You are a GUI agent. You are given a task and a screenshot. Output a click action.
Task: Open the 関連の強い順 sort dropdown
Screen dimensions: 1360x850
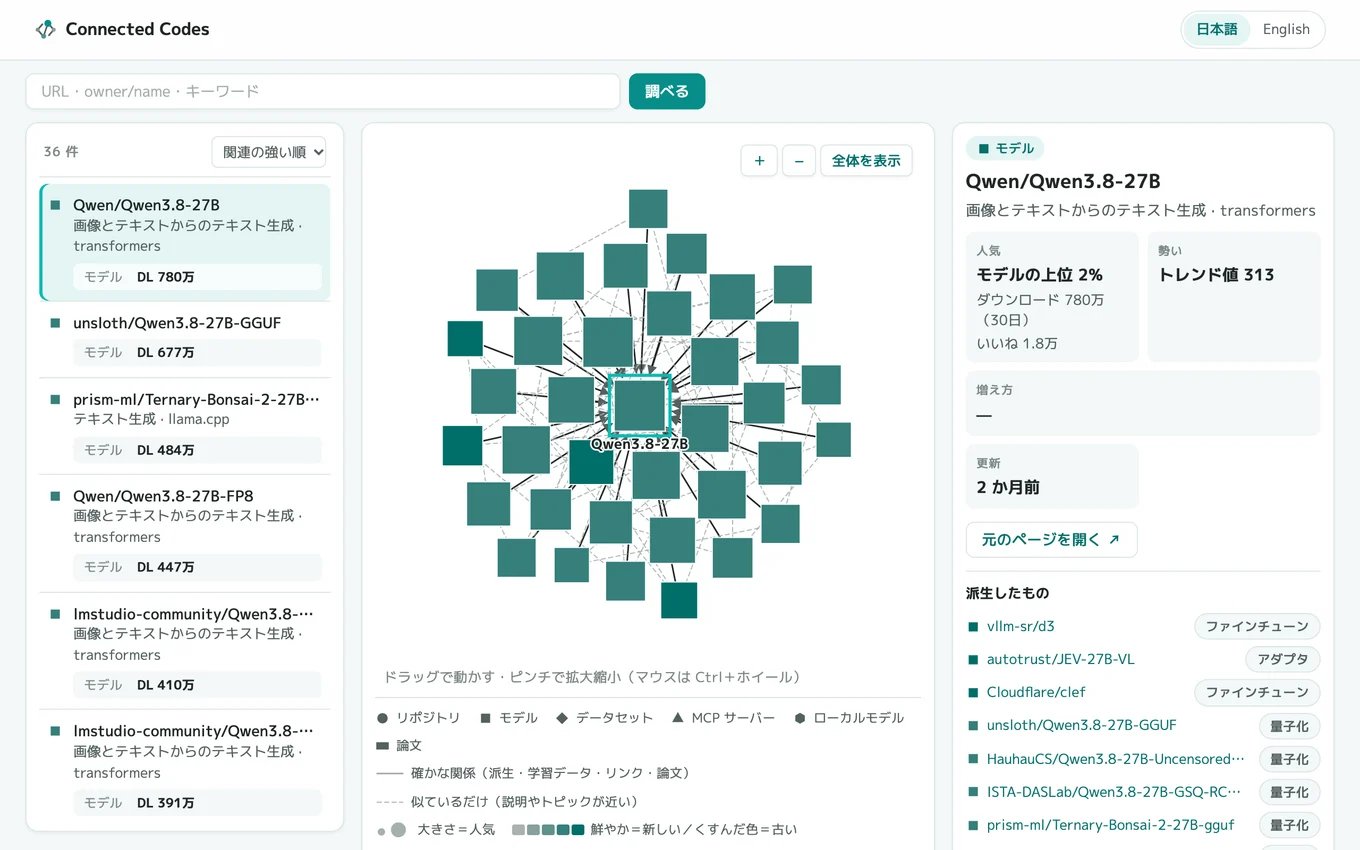tap(269, 152)
